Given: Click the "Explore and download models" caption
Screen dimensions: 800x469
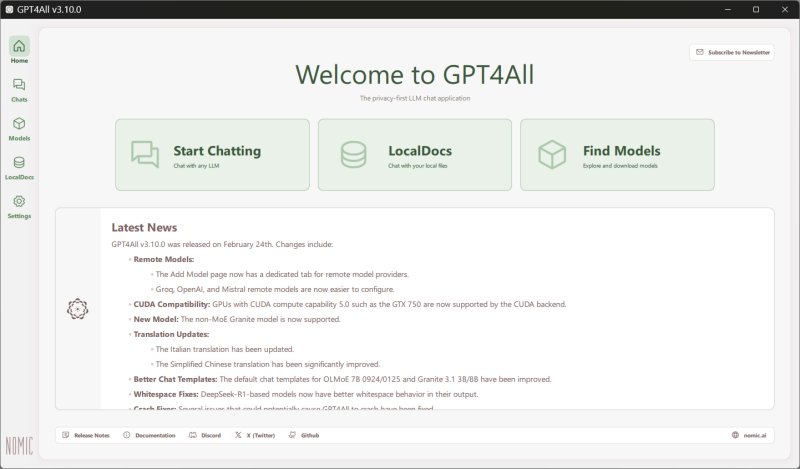Looking at the screenshot, I should point(620,166).
